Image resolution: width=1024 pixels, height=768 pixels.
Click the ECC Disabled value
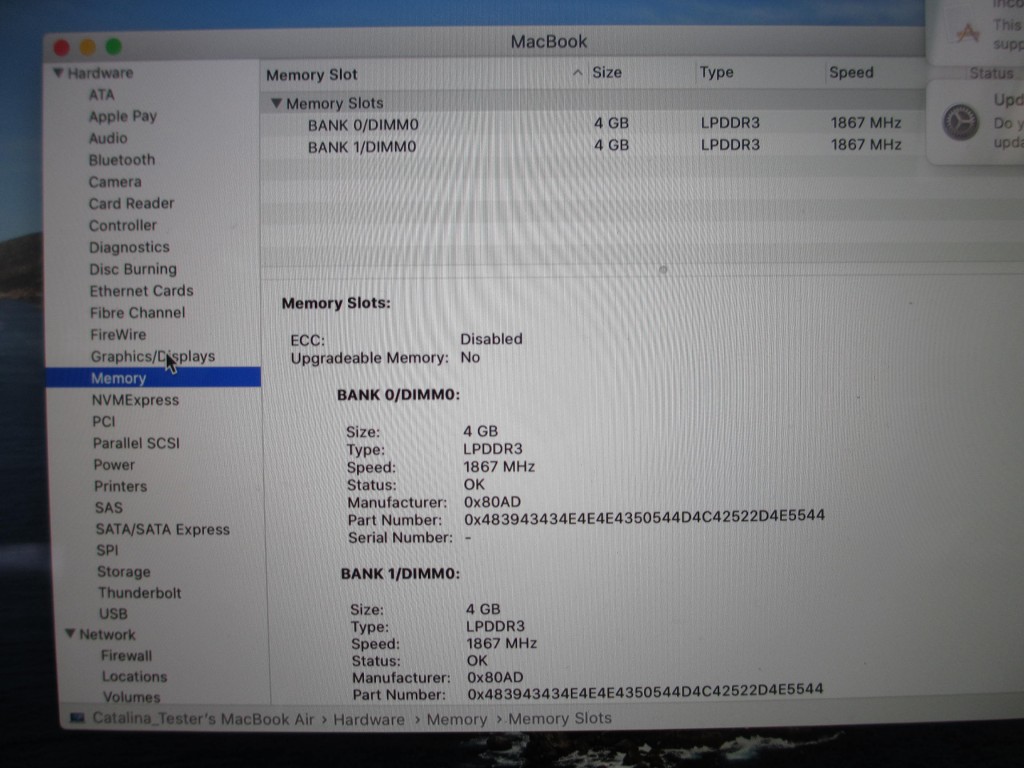click(x=491, y=339)
